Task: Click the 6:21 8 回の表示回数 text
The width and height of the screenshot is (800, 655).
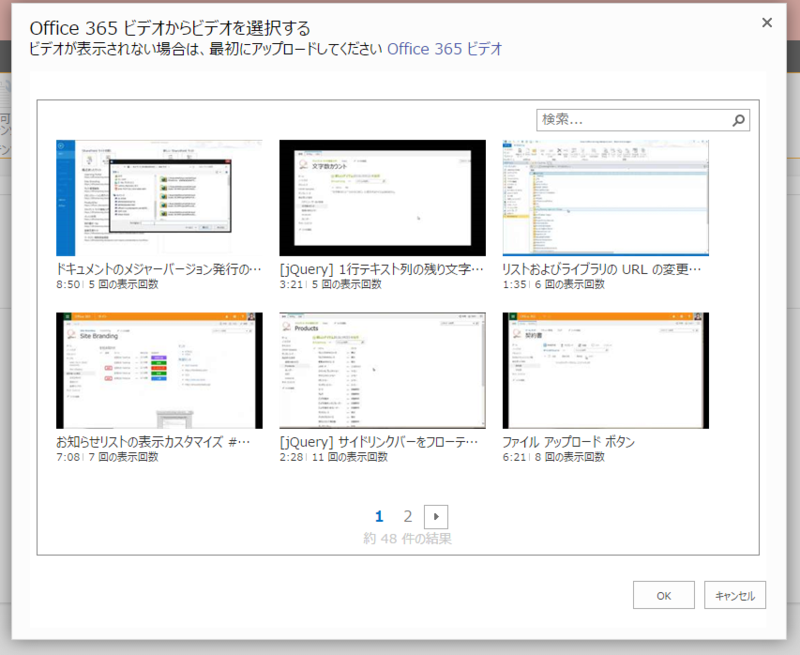Action: click(554, 457)
